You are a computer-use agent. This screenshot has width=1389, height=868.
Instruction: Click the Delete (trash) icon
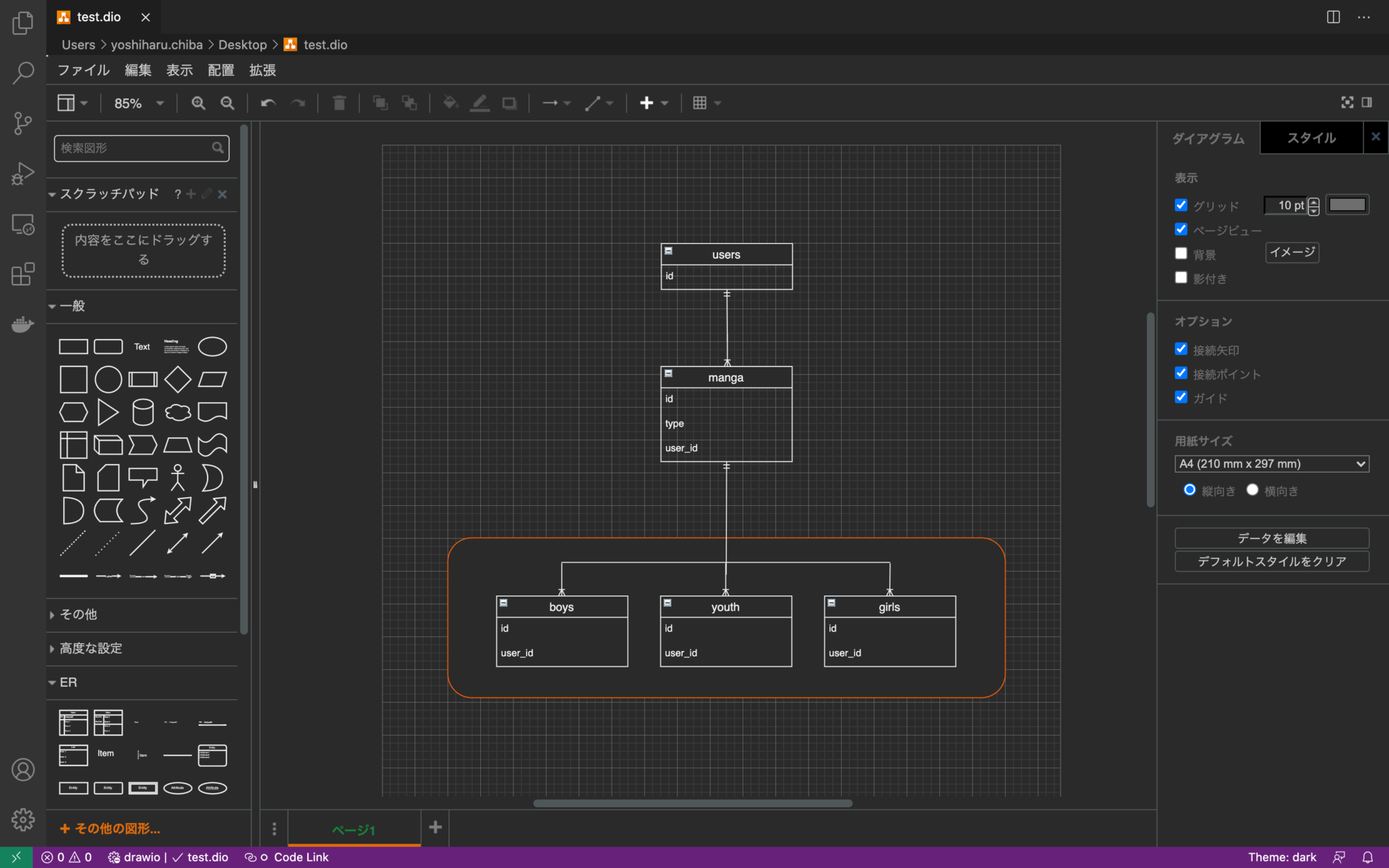(338, 102)
